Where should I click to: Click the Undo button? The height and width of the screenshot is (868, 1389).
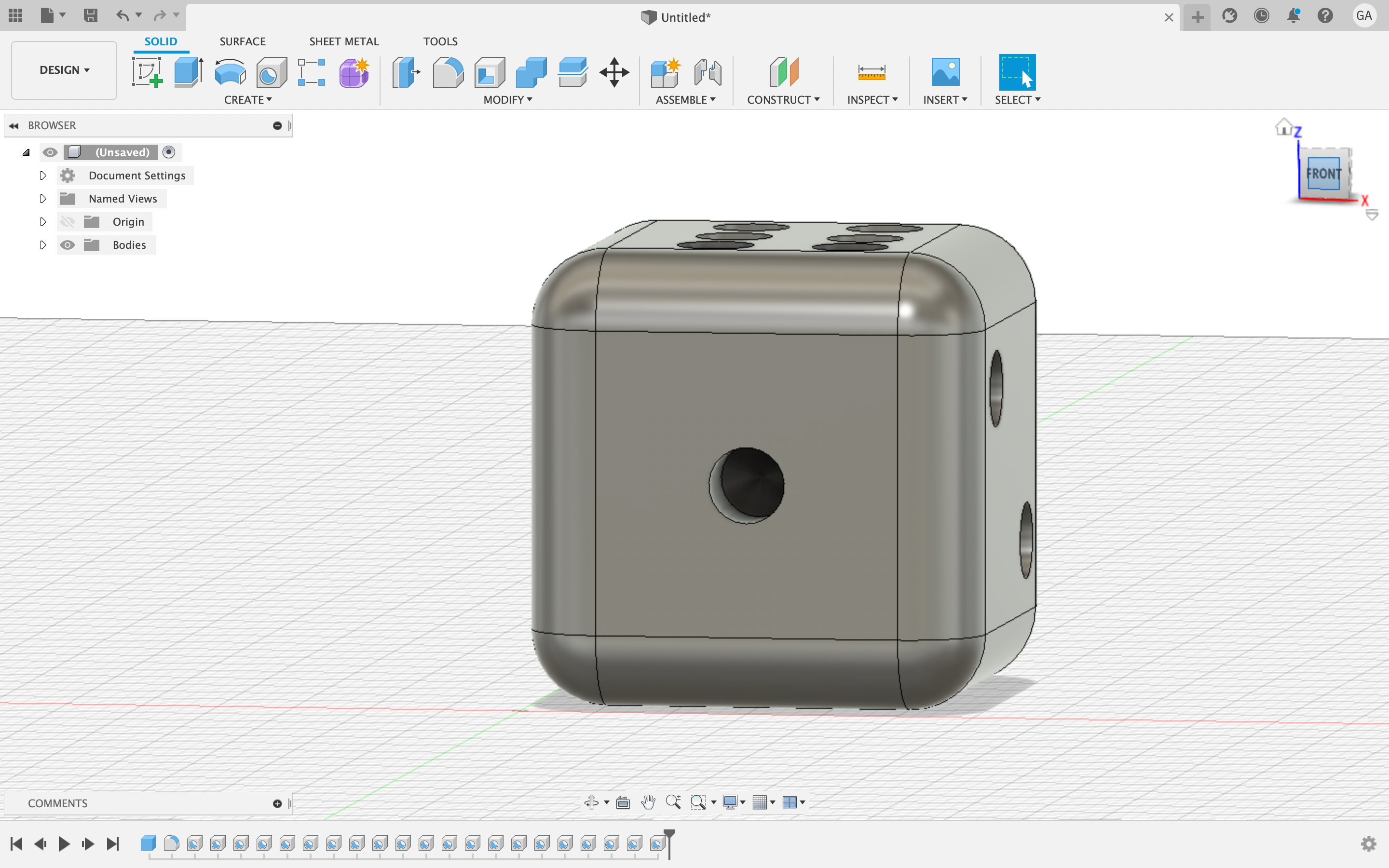click(123, 15)
